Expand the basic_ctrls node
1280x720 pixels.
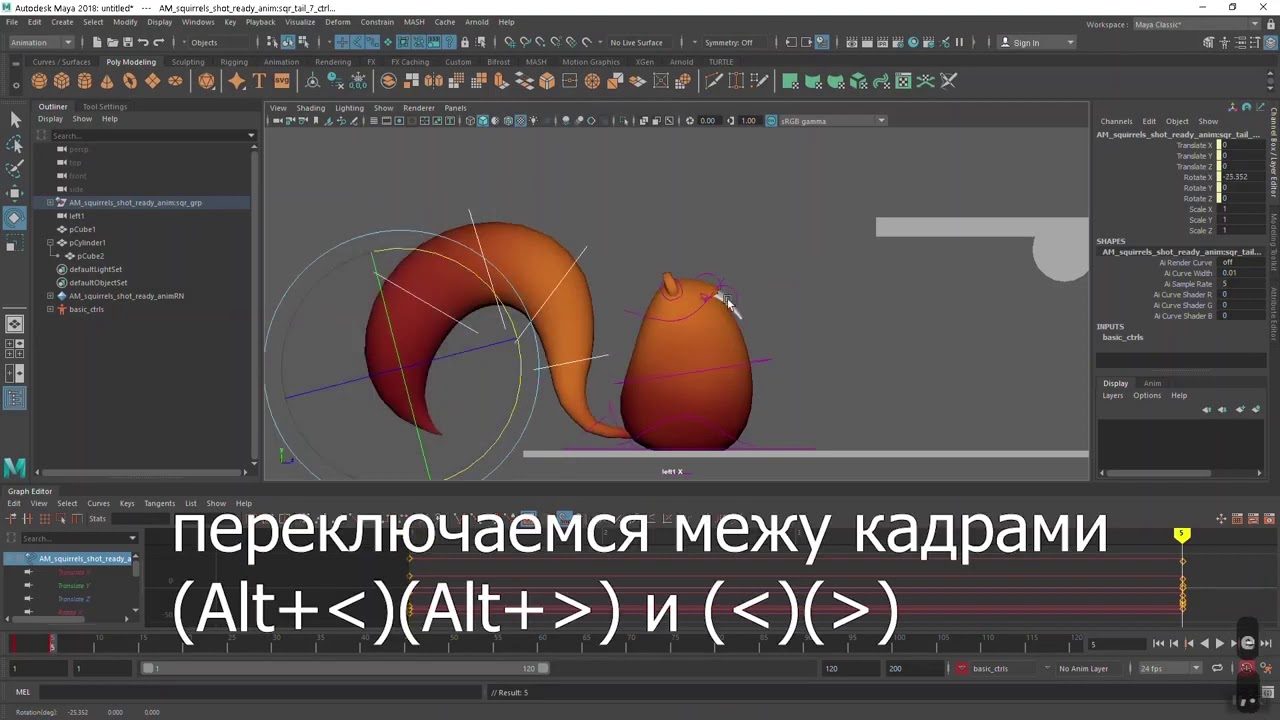tap(50, 309)
